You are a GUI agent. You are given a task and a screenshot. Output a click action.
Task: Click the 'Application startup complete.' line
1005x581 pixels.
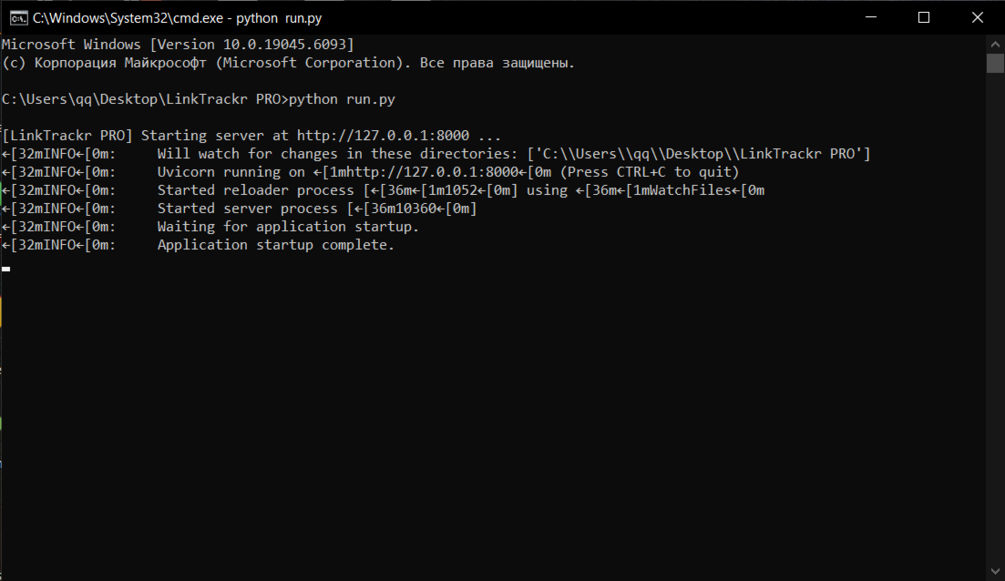pos(276,245)
